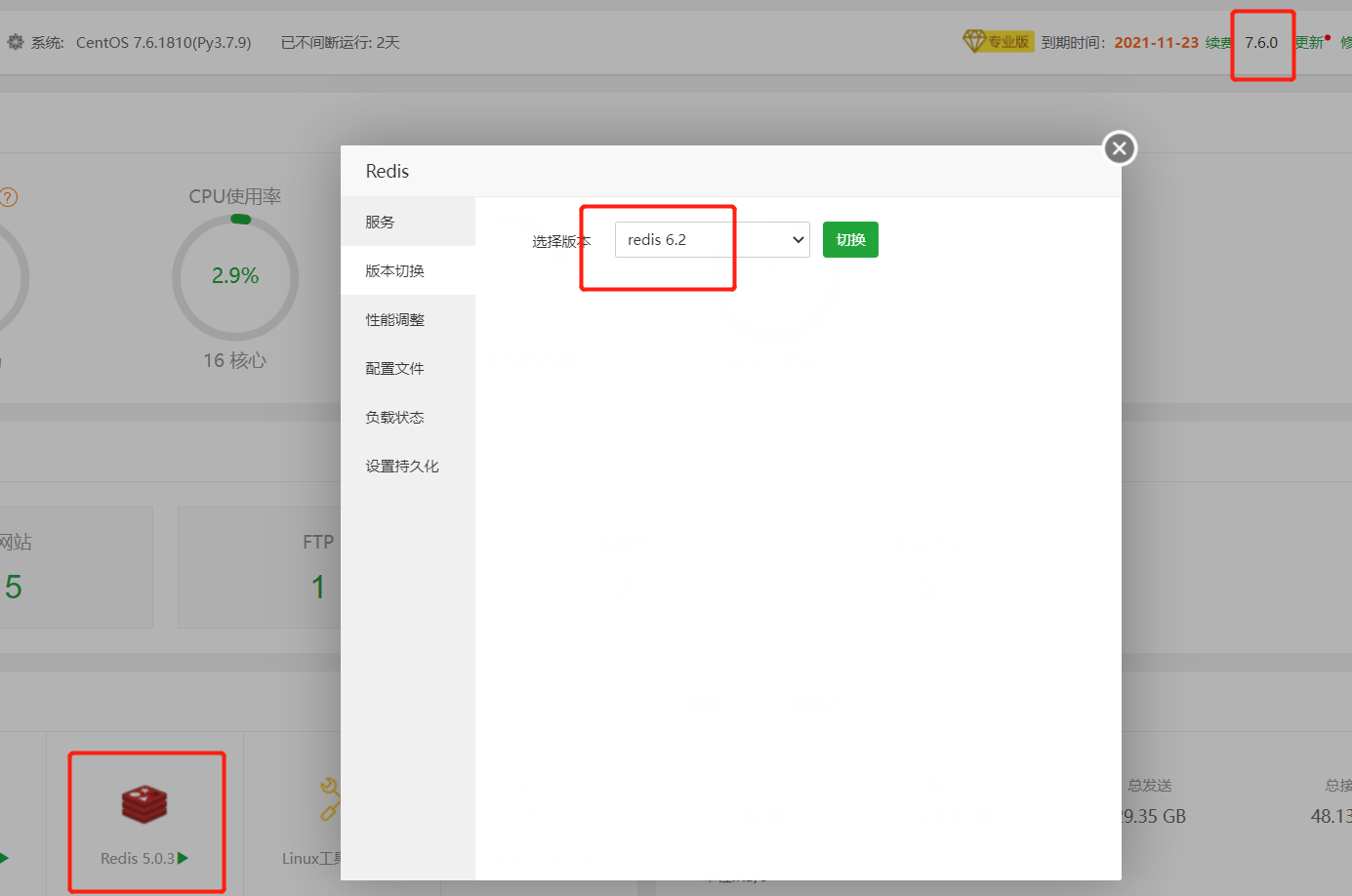Click the 总发送 traffic label

1150,785
